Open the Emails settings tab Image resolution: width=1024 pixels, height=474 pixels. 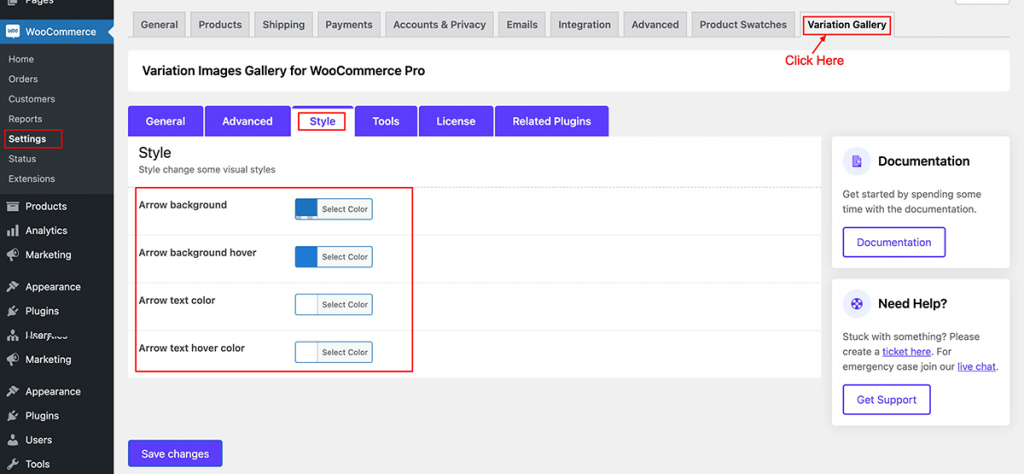(x=522, y=25)
